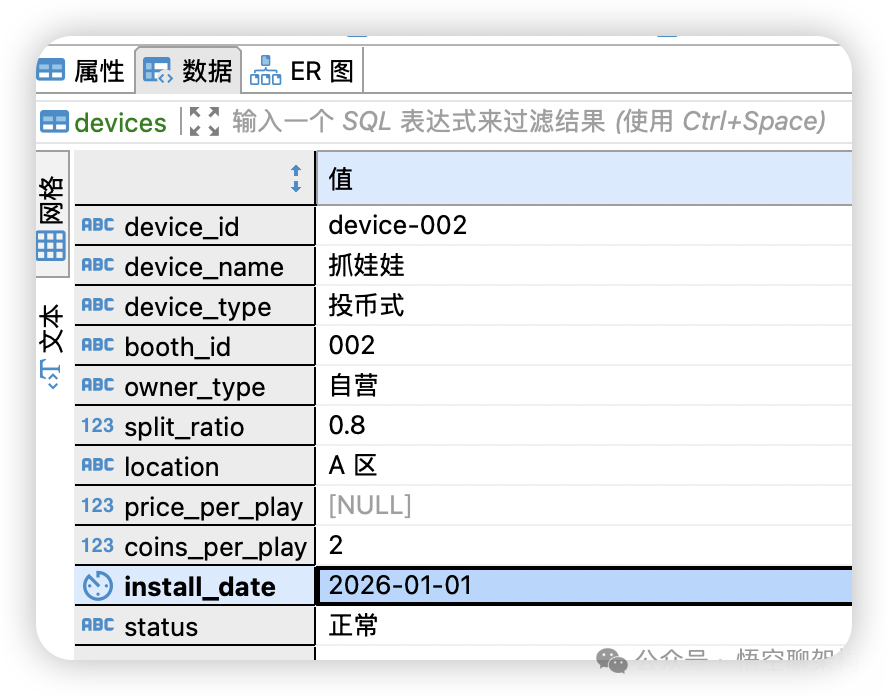Select the booth_id row label
Screen dimensions: 888x696
coord(194,346)
